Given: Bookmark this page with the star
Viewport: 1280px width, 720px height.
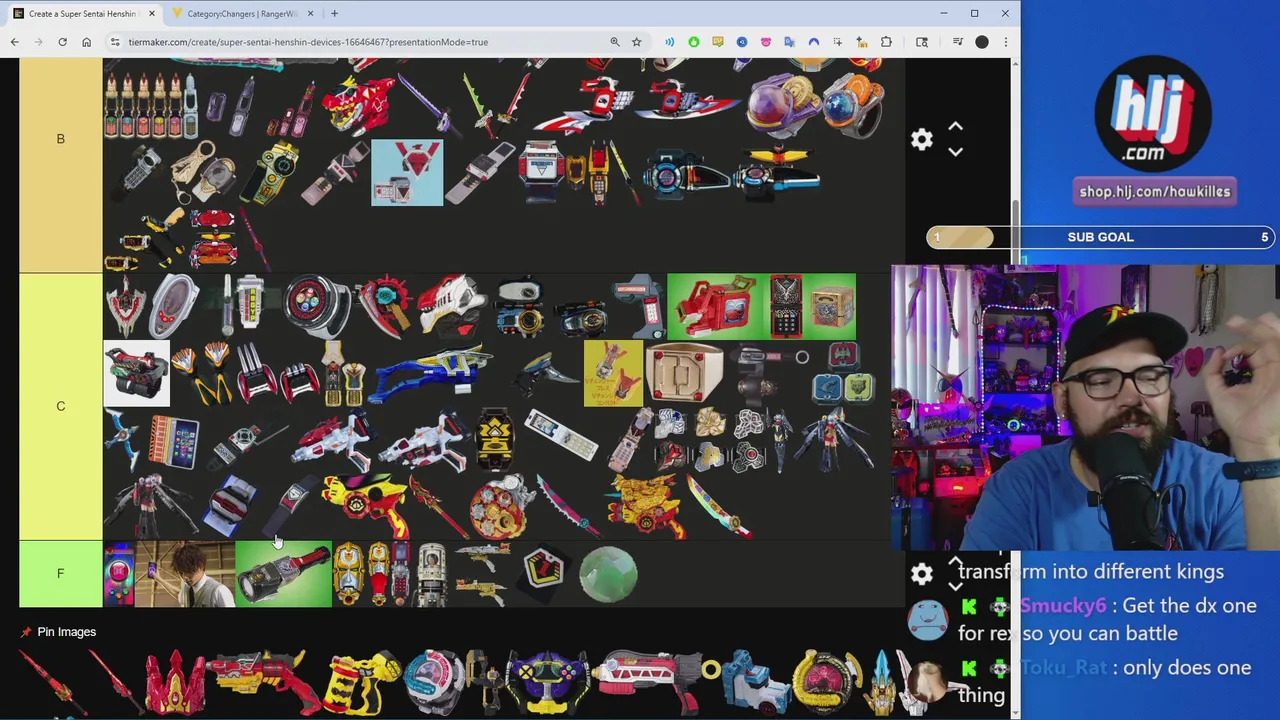Looking at the screenshot, I should coord(636,42).
